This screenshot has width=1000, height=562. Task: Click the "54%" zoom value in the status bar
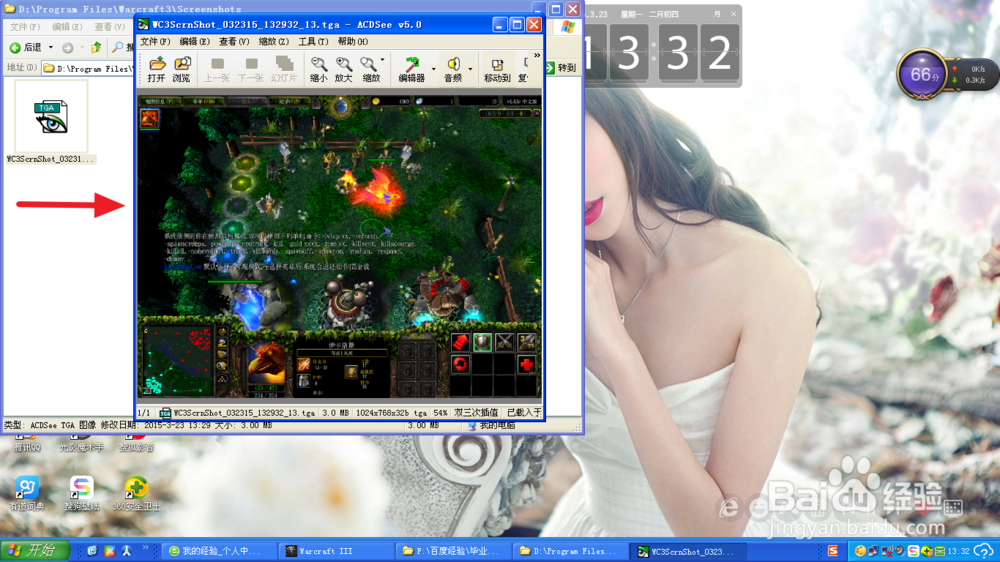click(440, 413)
